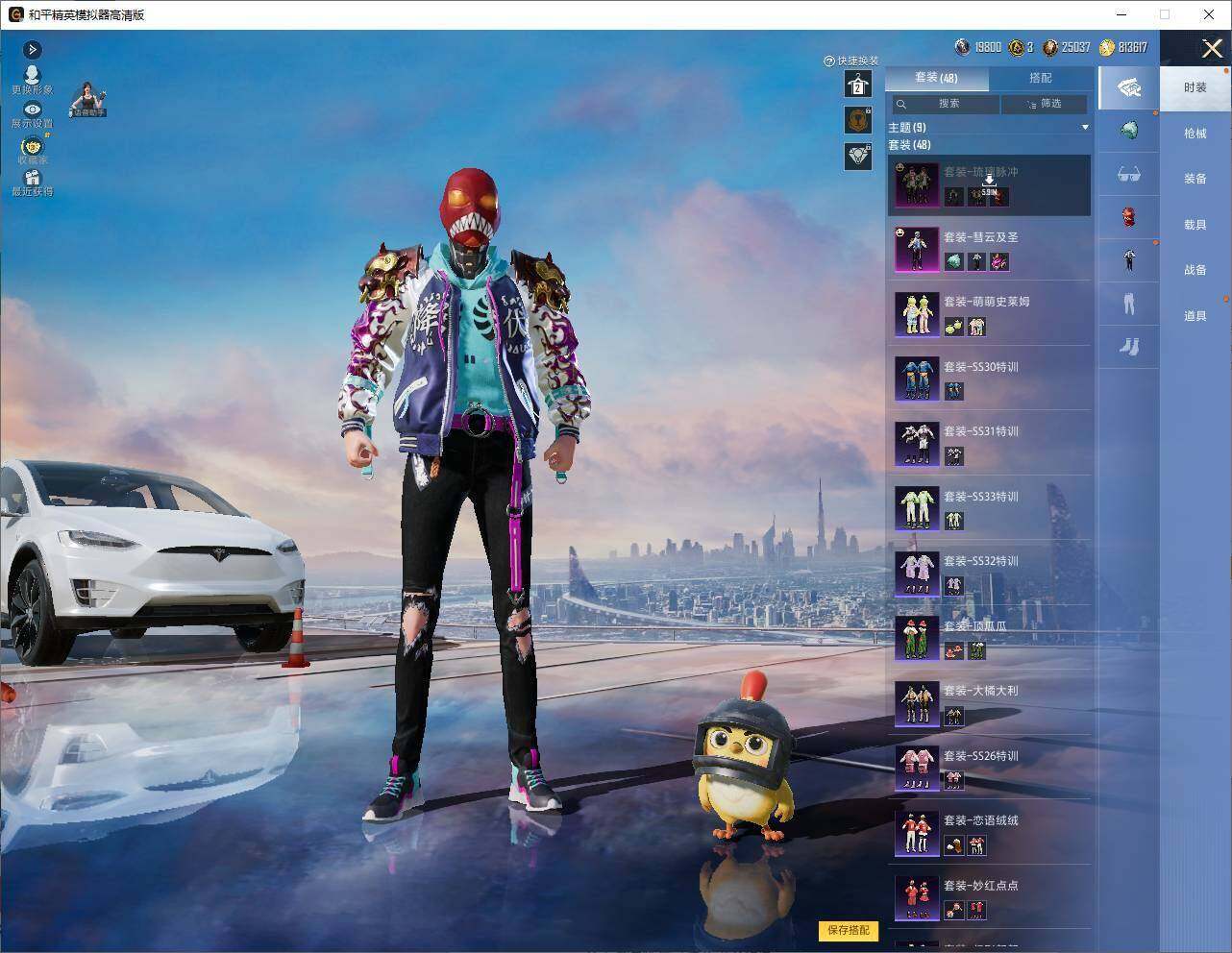This screenshot has height=953, width=1232.
Task: Select the headwear category icon
Action: 1128,130
